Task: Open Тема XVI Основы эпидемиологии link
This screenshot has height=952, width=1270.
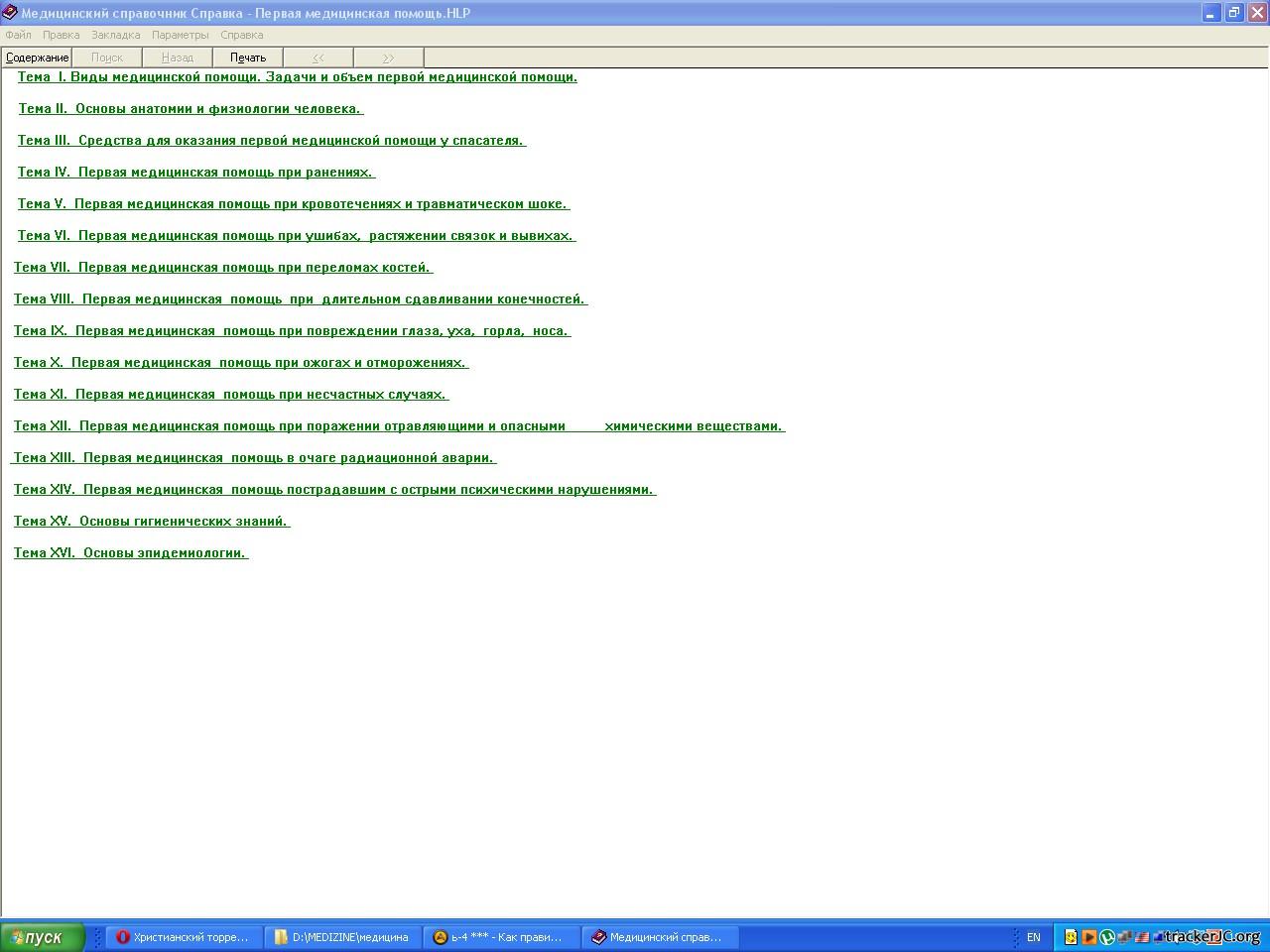Action: (x=130, y=553)
